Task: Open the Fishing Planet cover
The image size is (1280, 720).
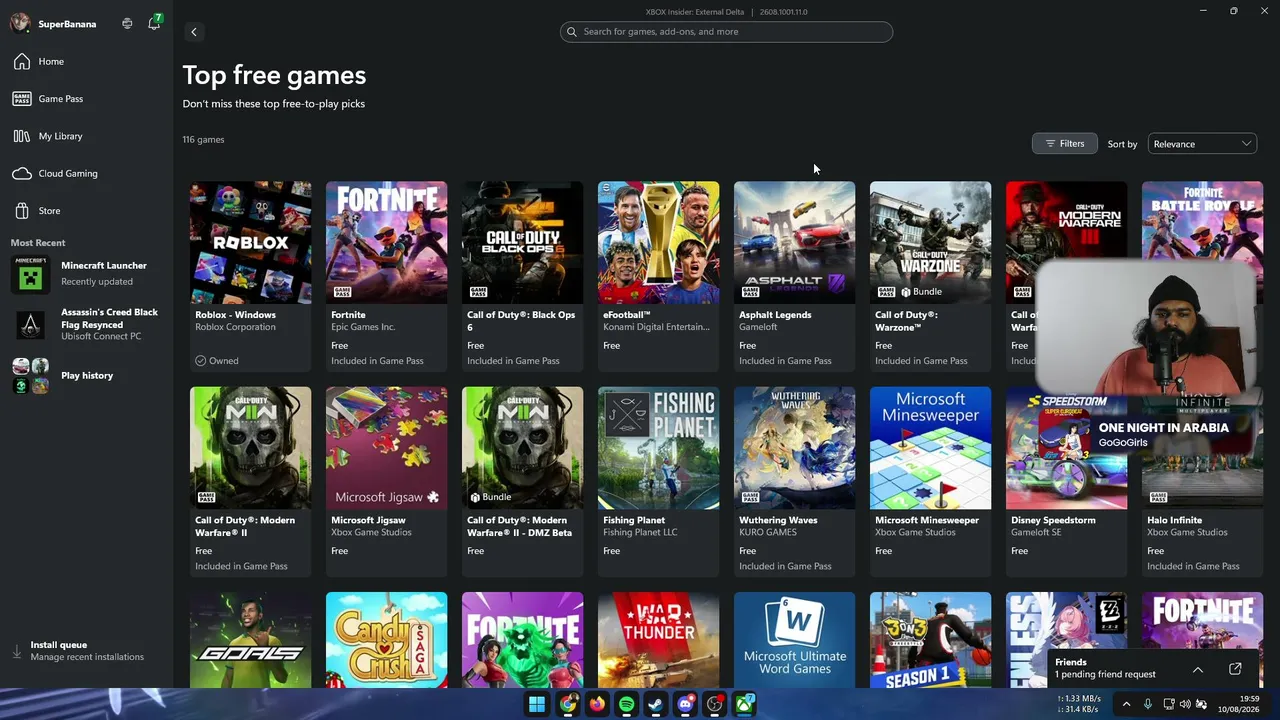Action: coord(658,448)
